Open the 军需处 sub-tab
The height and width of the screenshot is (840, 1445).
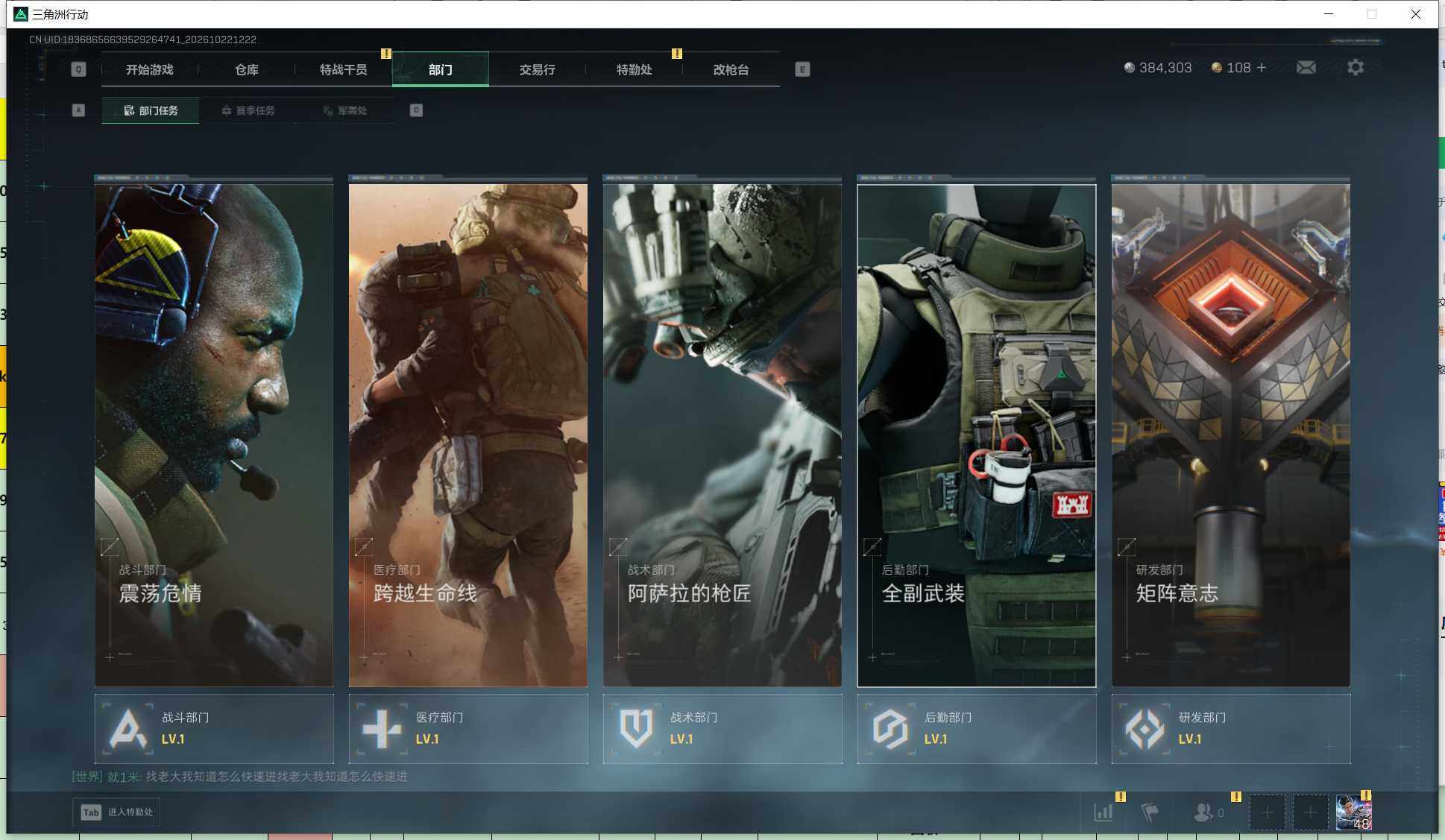point(345,110)
